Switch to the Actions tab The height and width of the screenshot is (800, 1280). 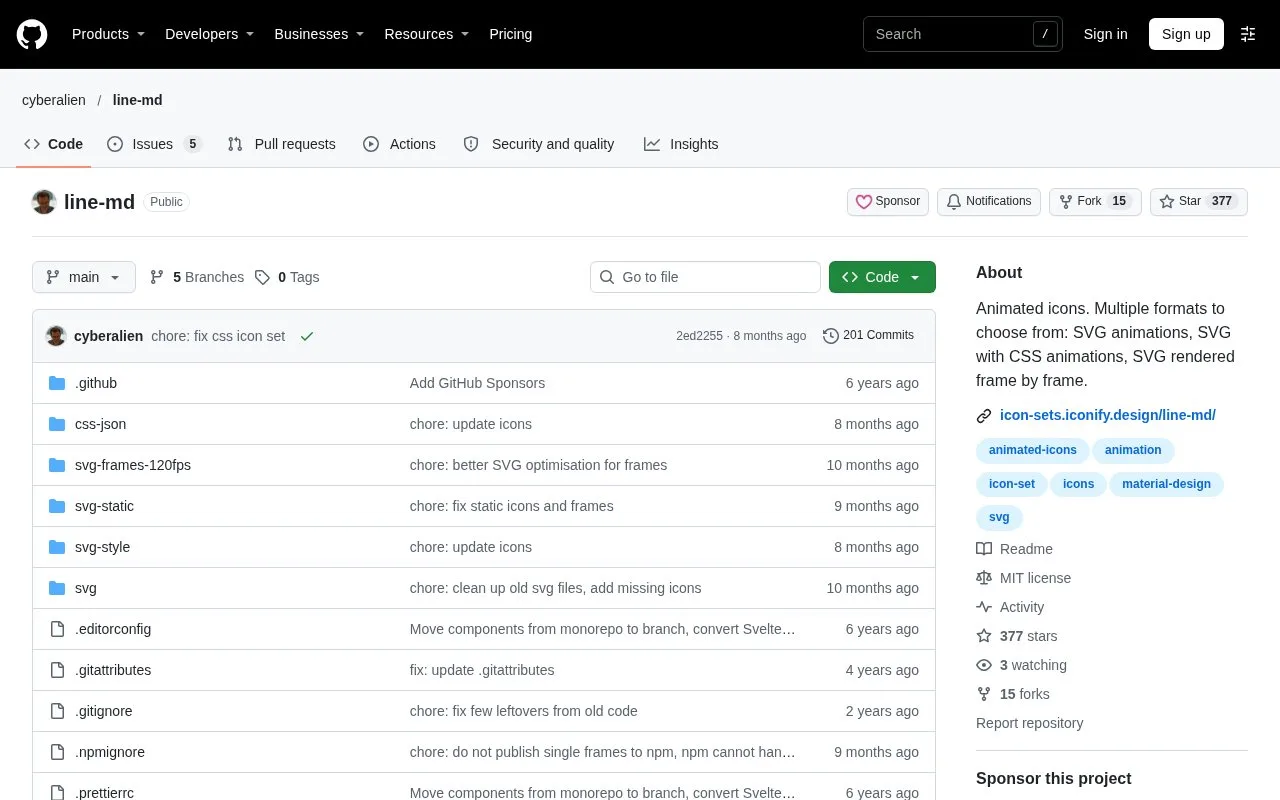coord(400,144)
